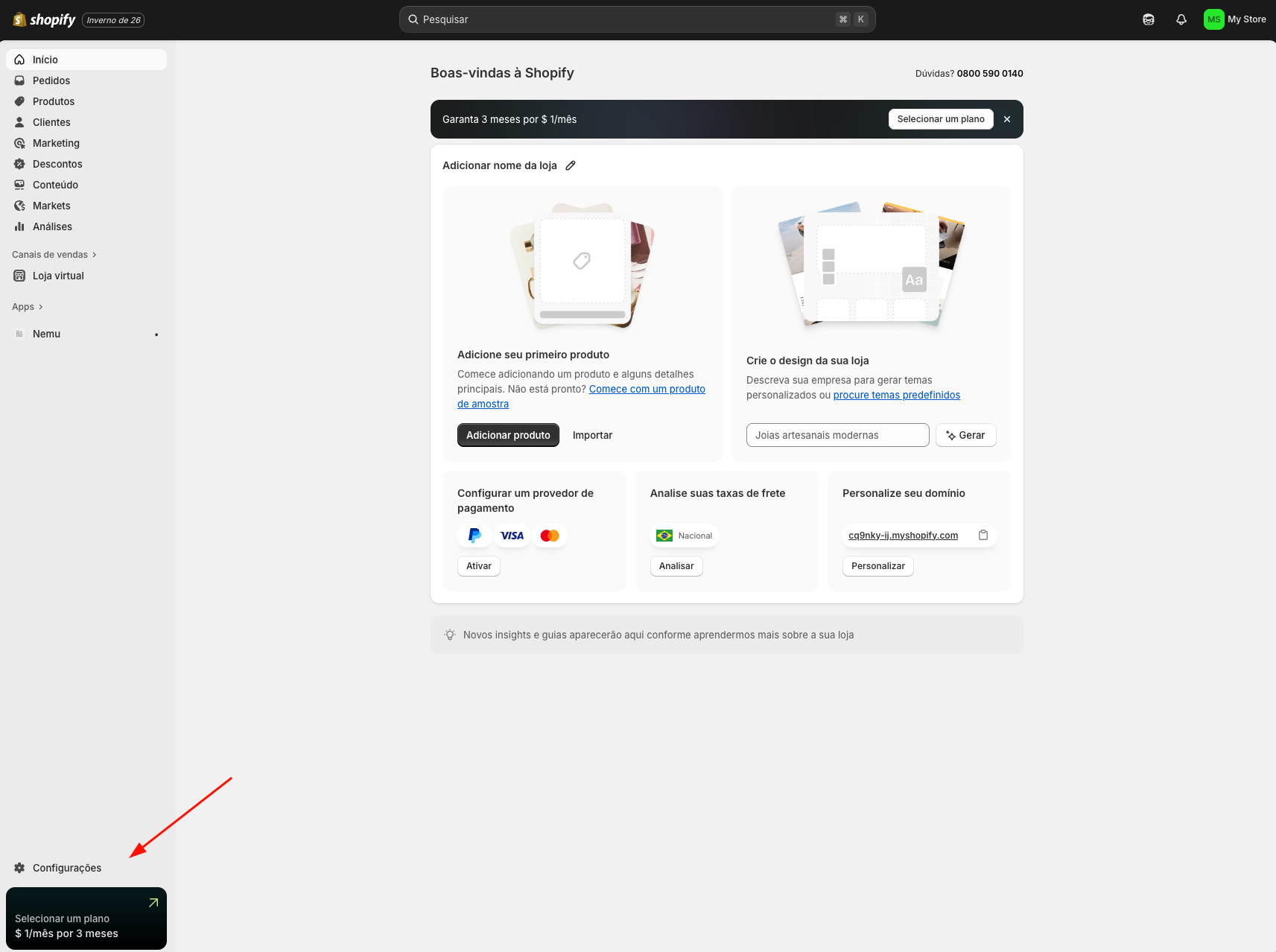Open procure temas predefinidos link

click(897, 395)
